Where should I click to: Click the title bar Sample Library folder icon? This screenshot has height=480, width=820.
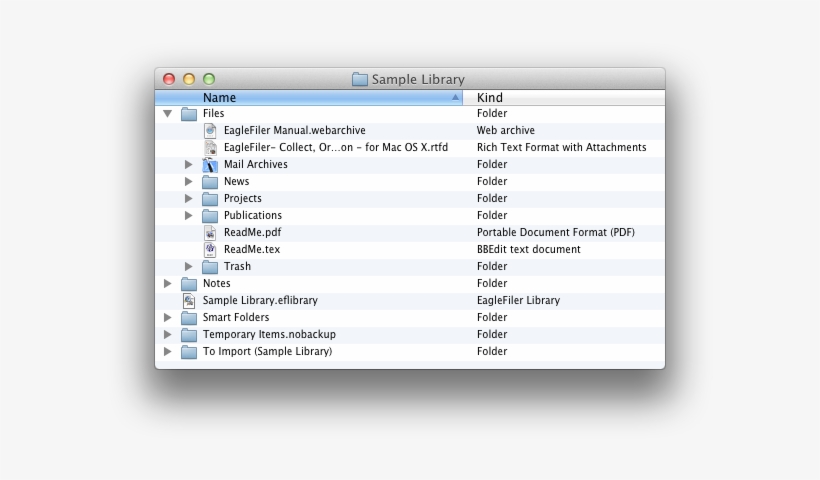click(x=360, y=79)
